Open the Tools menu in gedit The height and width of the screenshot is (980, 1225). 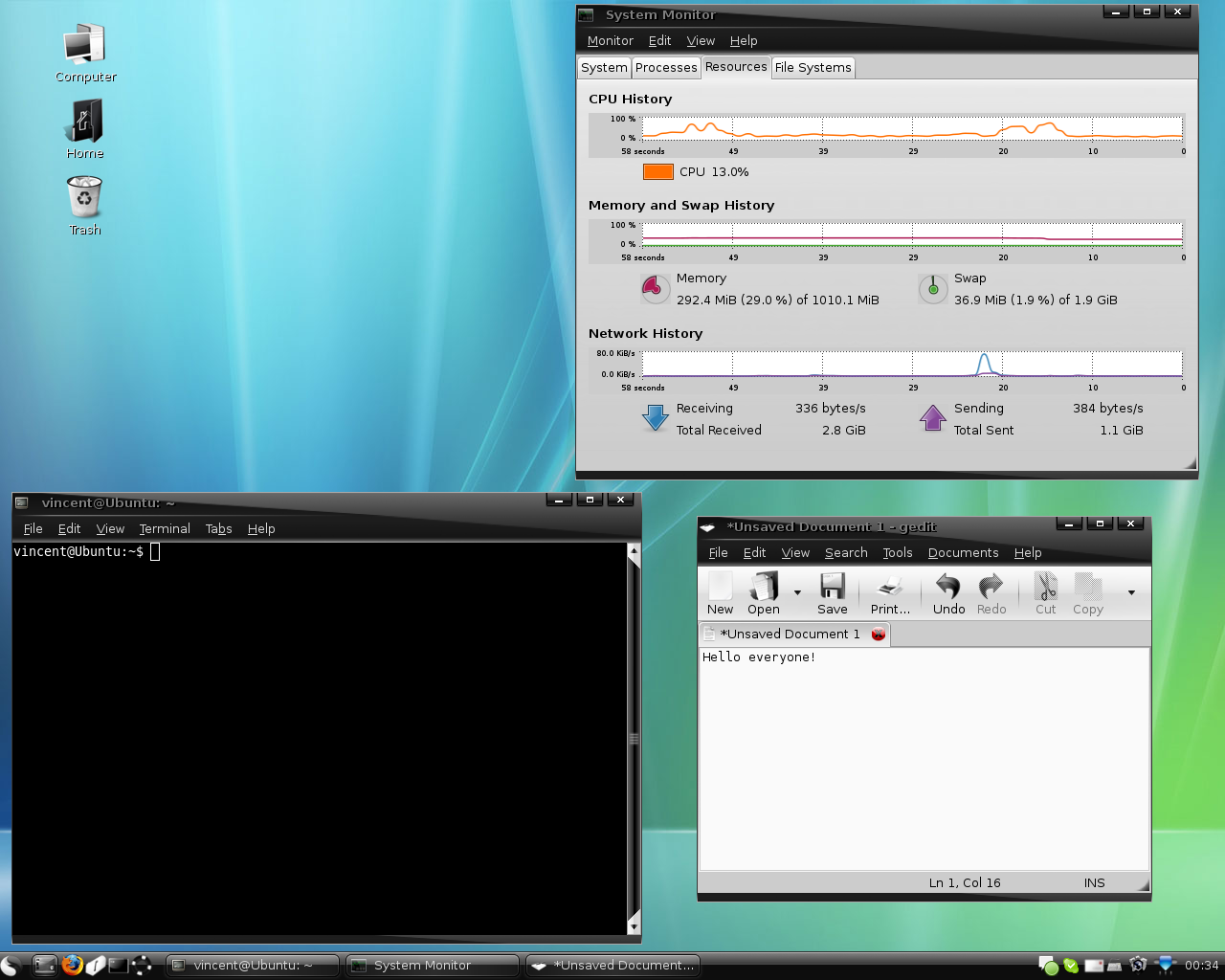click(897, 552)
